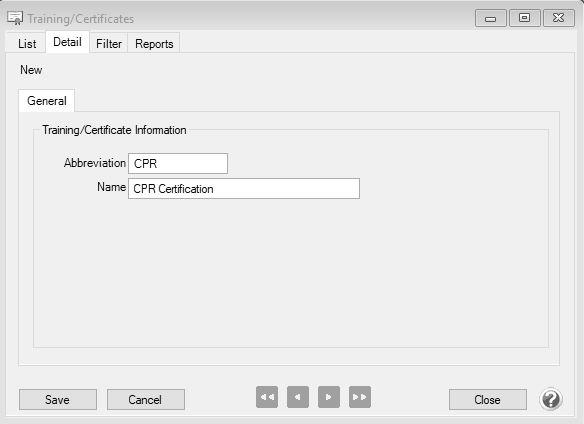Image resolution: width=584 pixels, height=424 pixels.
Task: Click into the Abbreviation field containing CPR
Action: [x=178, y=164]
